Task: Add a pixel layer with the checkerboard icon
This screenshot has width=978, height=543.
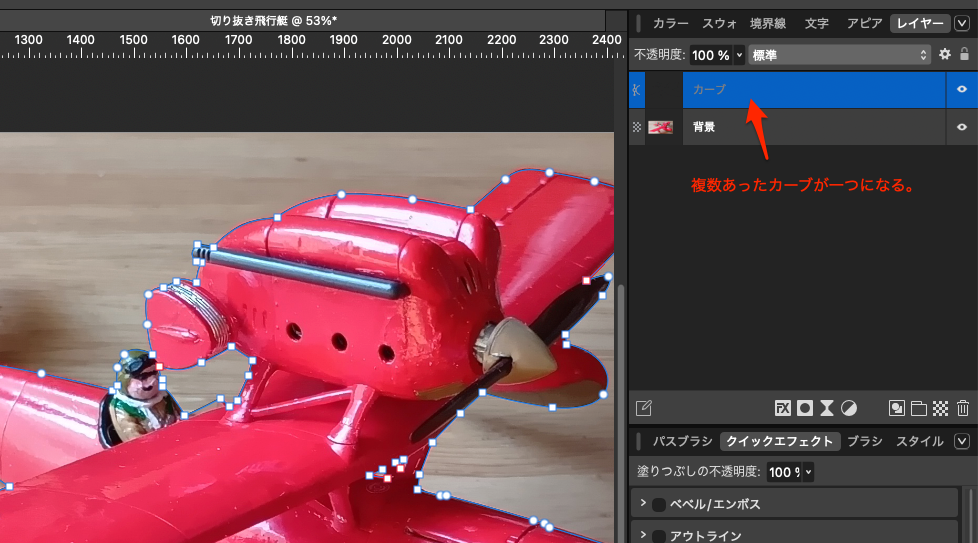Action: click(941, 408)
